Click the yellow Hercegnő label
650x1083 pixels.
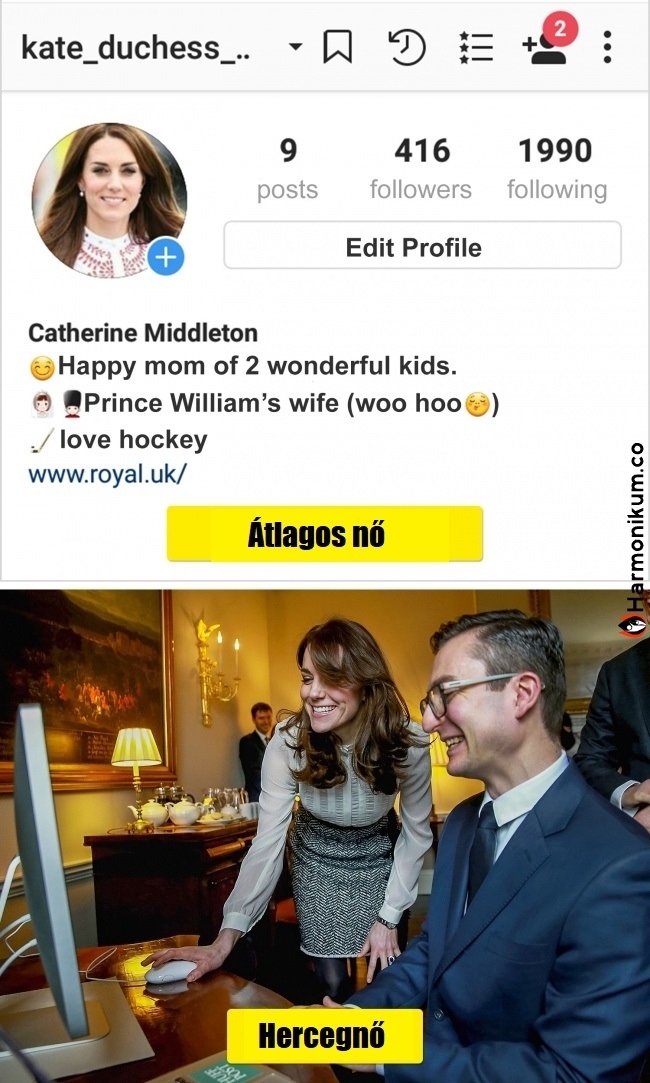[324, 1036]
